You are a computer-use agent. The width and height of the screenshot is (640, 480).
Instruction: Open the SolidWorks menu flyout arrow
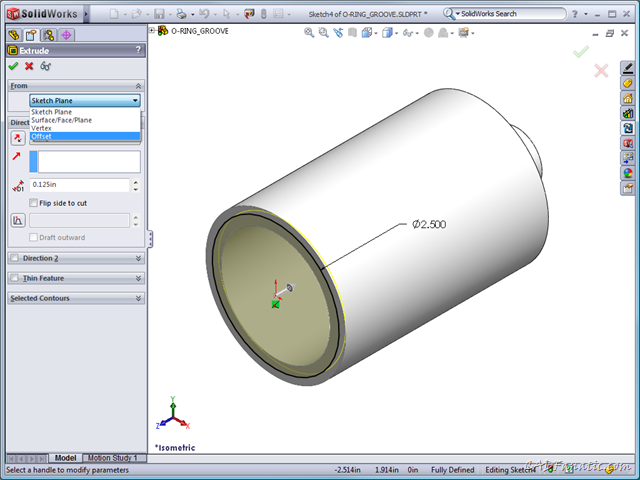click(86, 14)
